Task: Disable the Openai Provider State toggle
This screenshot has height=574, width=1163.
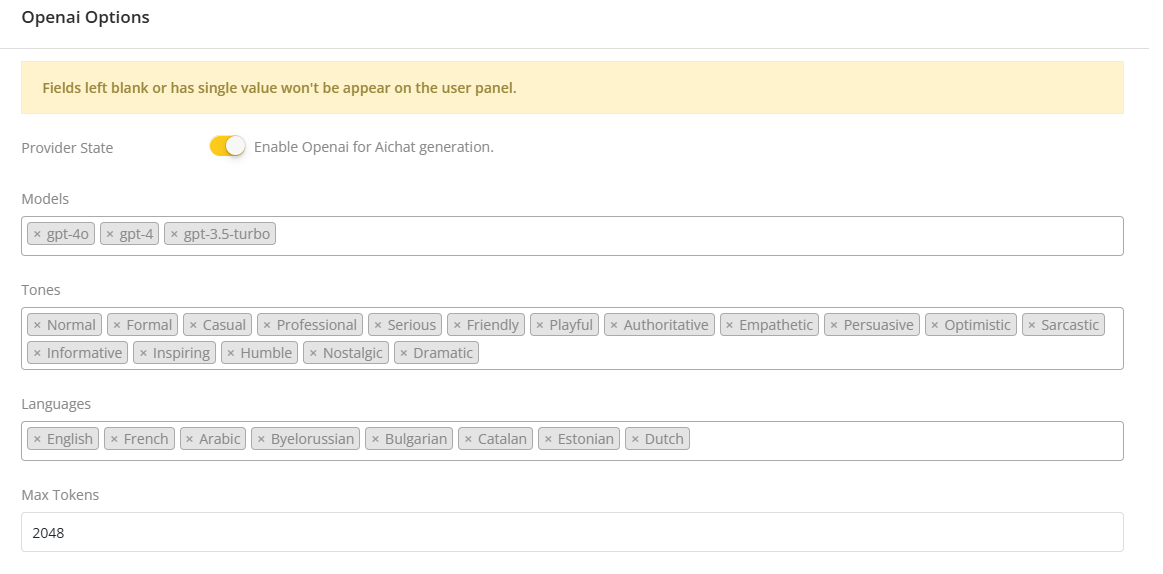Action: 227,146
